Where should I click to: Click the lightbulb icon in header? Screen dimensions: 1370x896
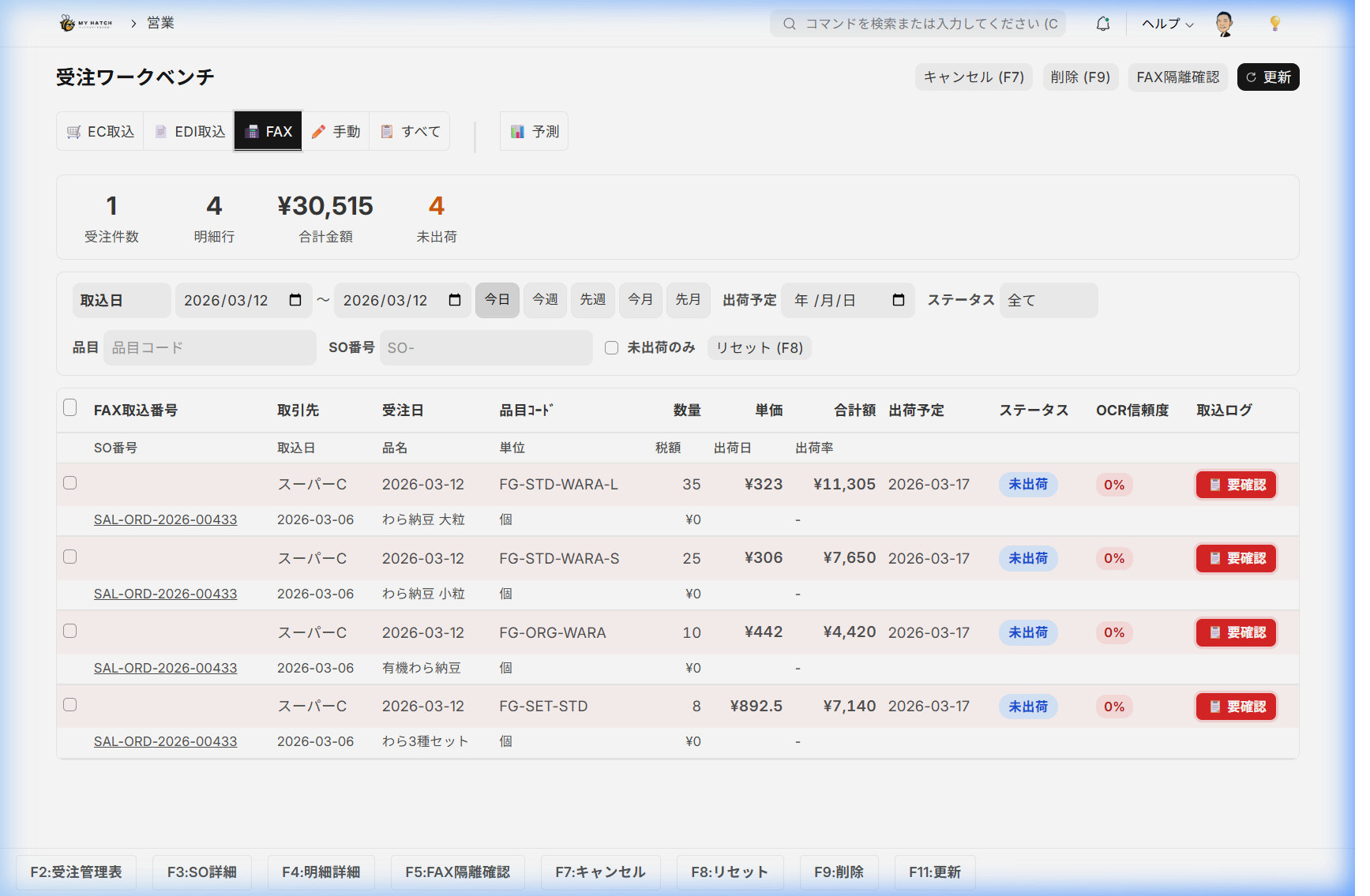1274,24
